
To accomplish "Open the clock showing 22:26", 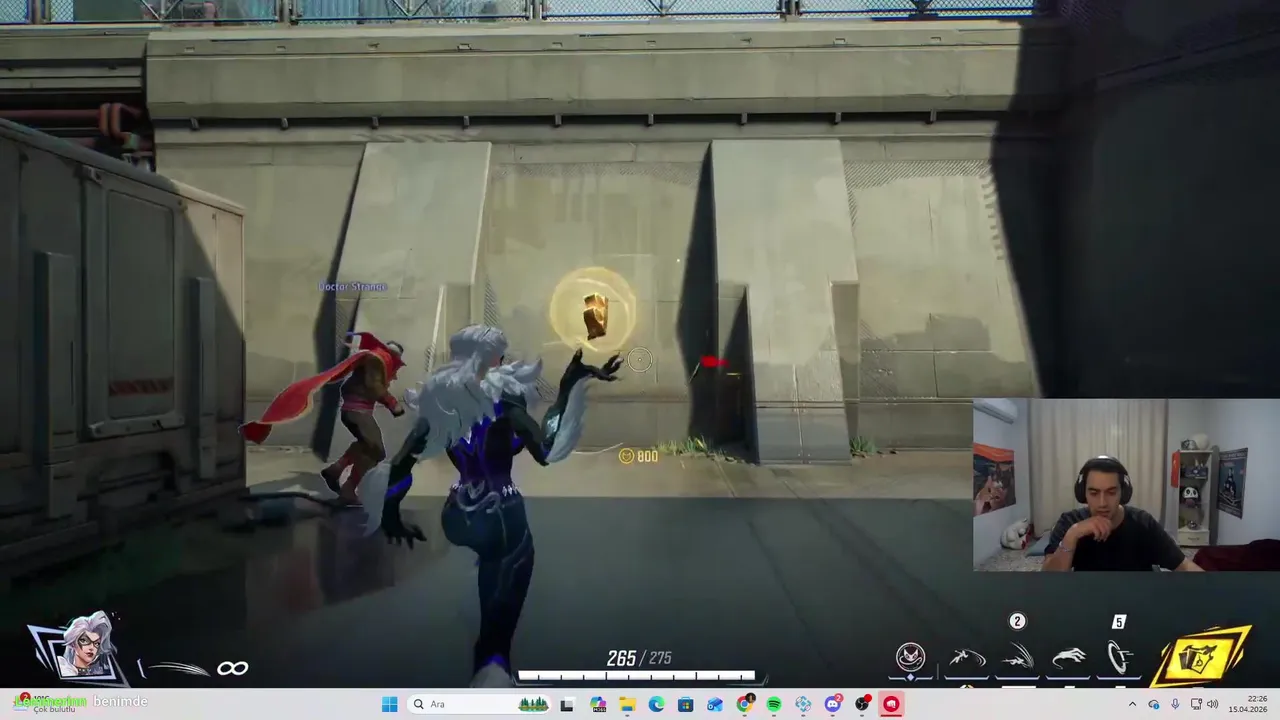I will point(1248,704).
